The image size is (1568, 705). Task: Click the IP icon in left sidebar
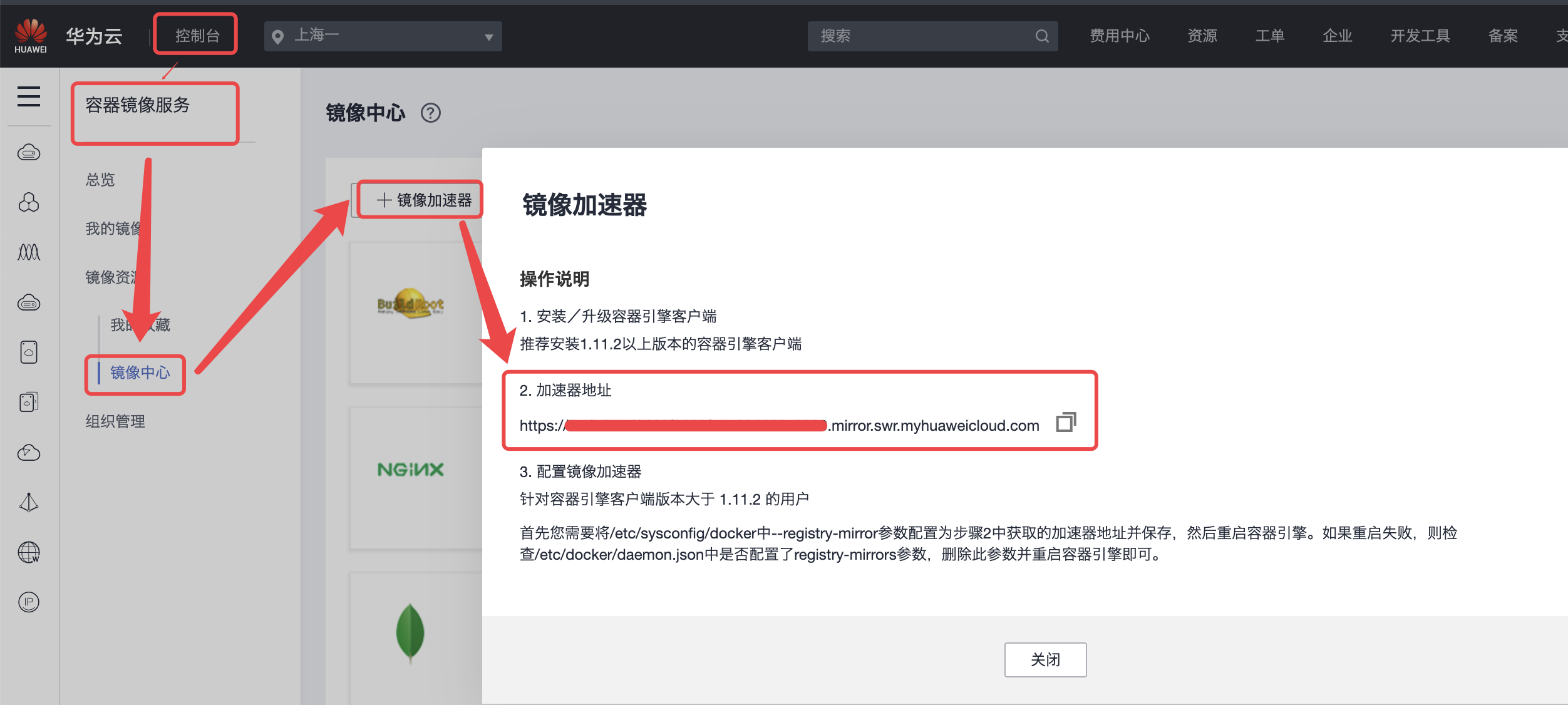tap(29, 602)
